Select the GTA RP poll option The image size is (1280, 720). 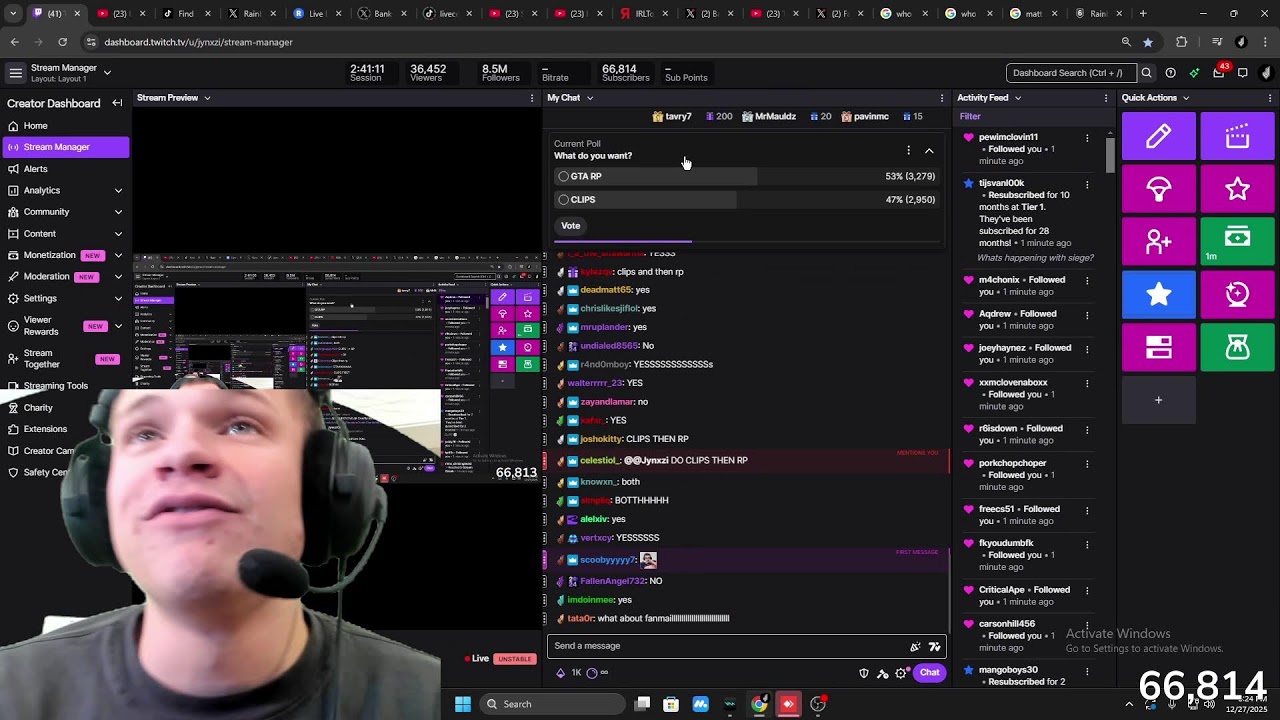[x=564, y=176]
